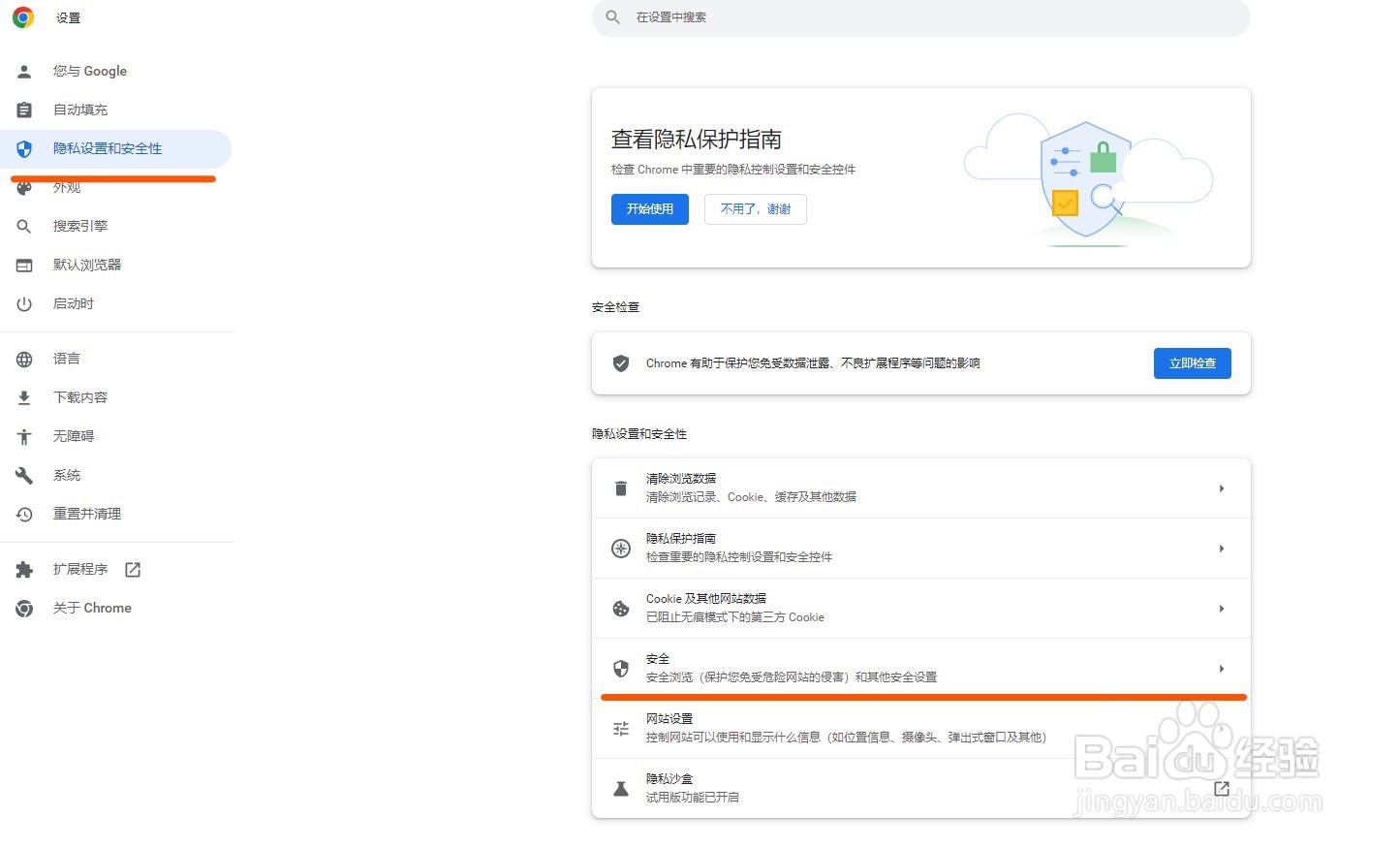1400x849 pixels.
Task: Open 关于 Chrome in the sidebar
Action: pyautogui.click(x=92, y=608)
